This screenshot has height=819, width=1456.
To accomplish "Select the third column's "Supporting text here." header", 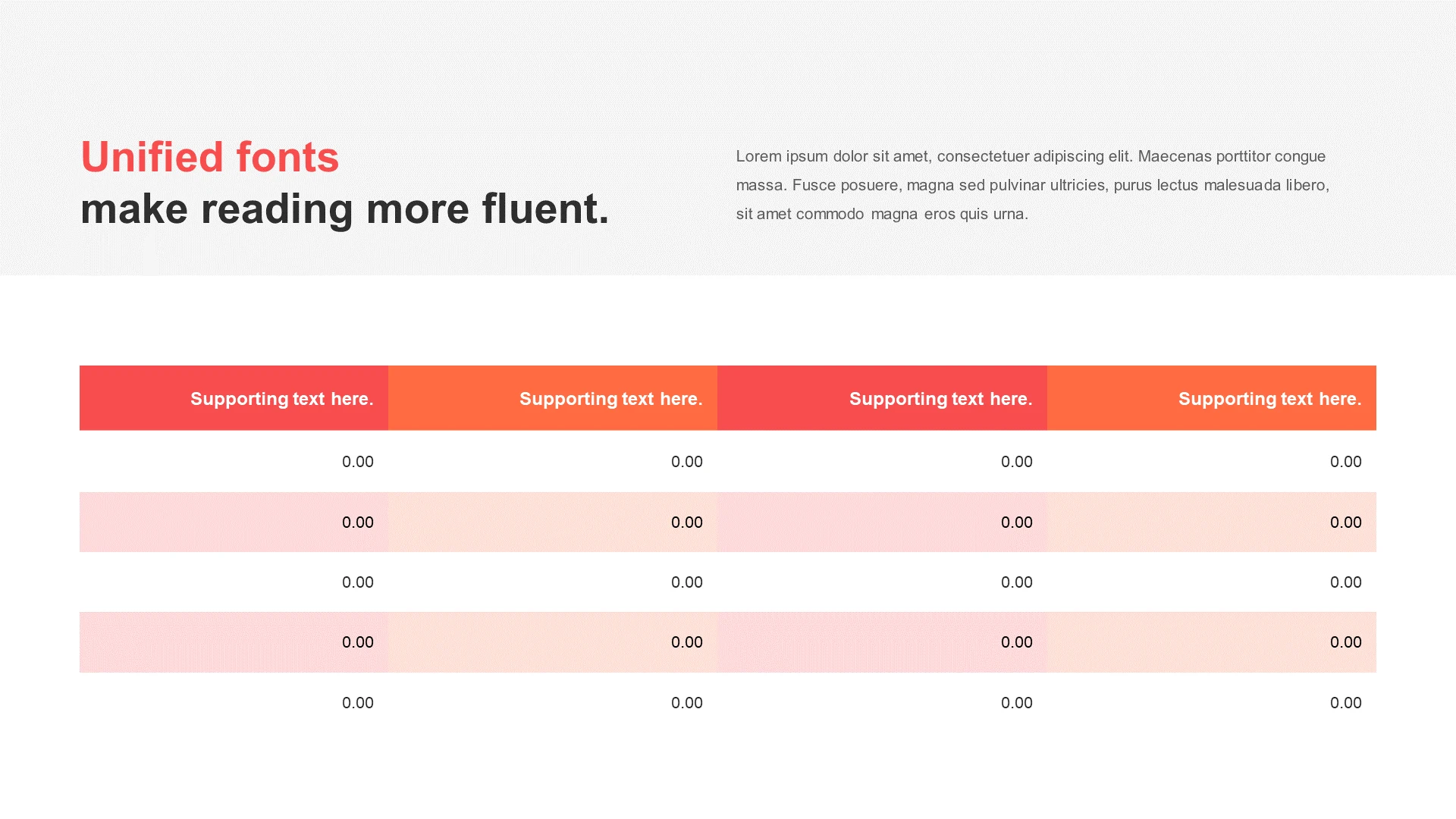I will pos(940,399).
